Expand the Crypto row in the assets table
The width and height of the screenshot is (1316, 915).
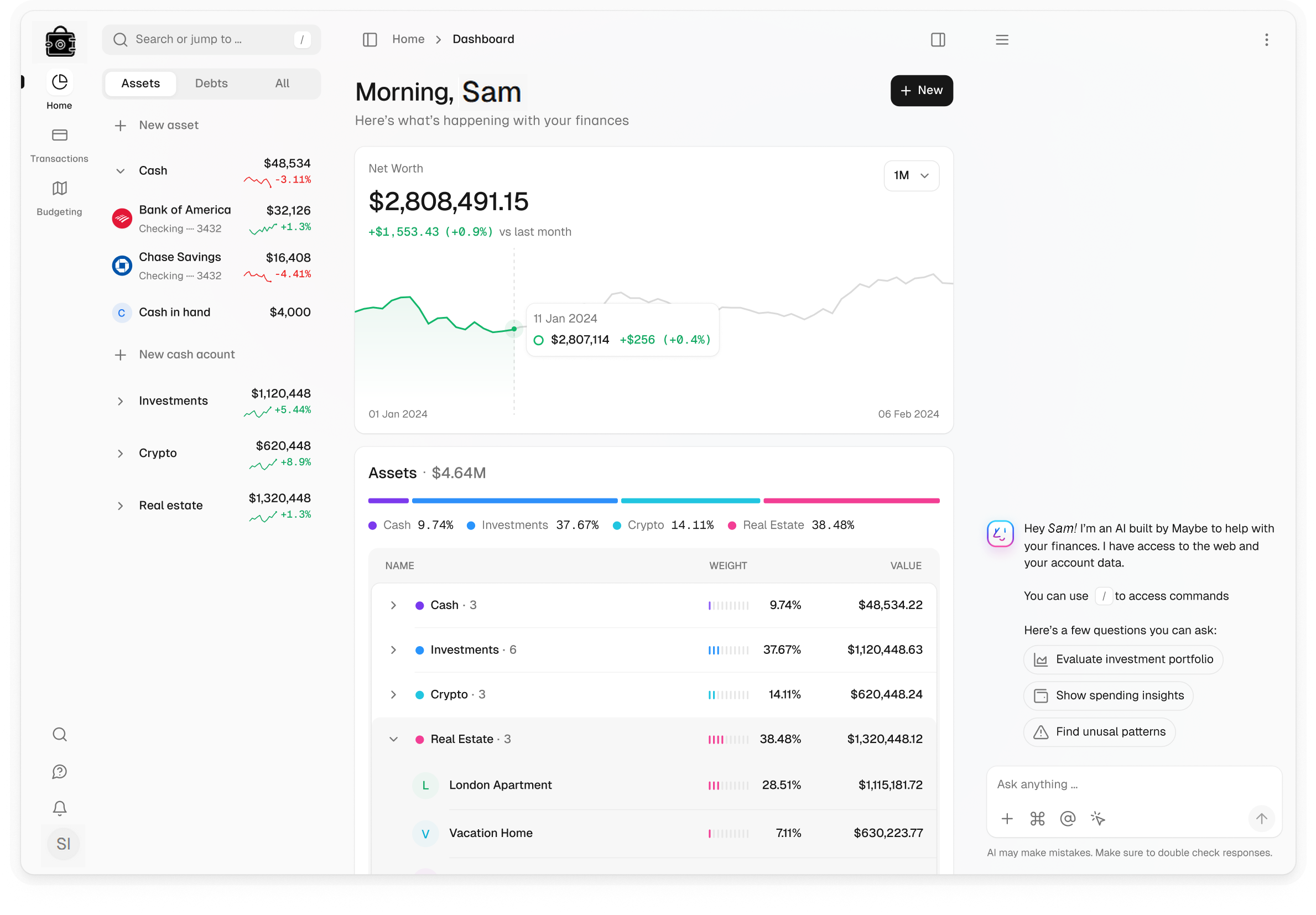[x=394, y=694]
